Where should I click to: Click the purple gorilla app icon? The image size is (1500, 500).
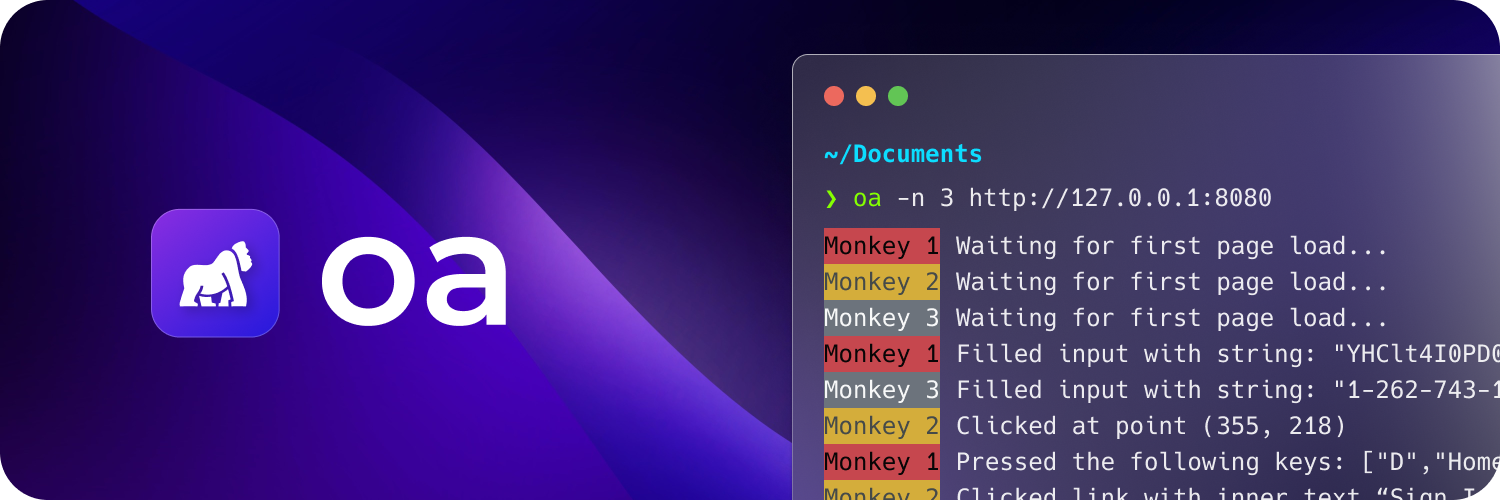pyautogui.click(x=215, y=273)
